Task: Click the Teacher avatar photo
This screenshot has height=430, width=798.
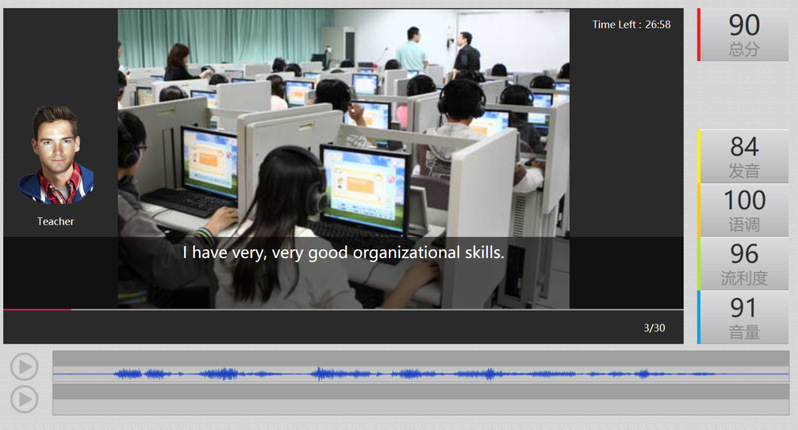Action: pyautogui.click(x=56, y=155)
